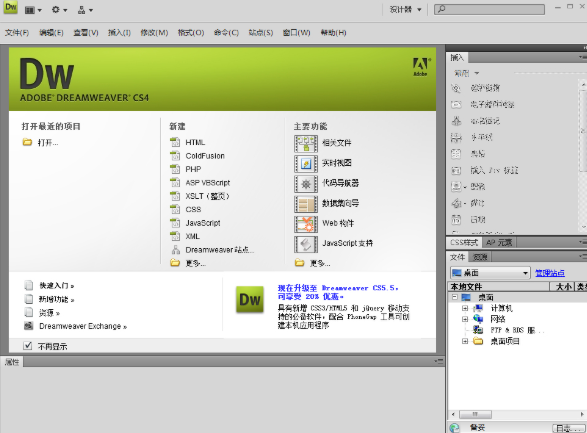The width and height of the screenshot is (587, 433).
Task: Click the named anchor insert icon
Action: click(456, 121)
